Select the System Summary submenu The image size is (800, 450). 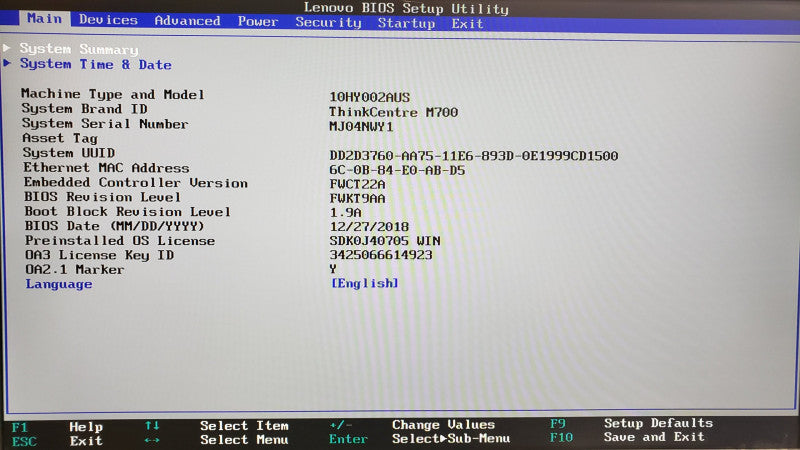[x=79, y=49]
